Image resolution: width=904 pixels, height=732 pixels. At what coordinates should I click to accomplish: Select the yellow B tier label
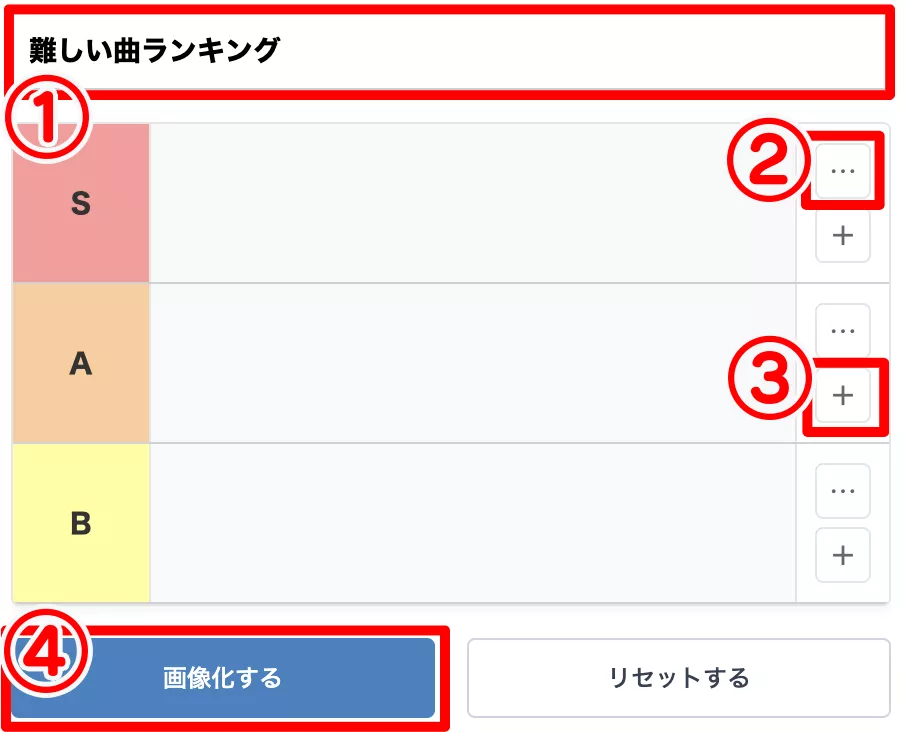click(x=80, y=521)
